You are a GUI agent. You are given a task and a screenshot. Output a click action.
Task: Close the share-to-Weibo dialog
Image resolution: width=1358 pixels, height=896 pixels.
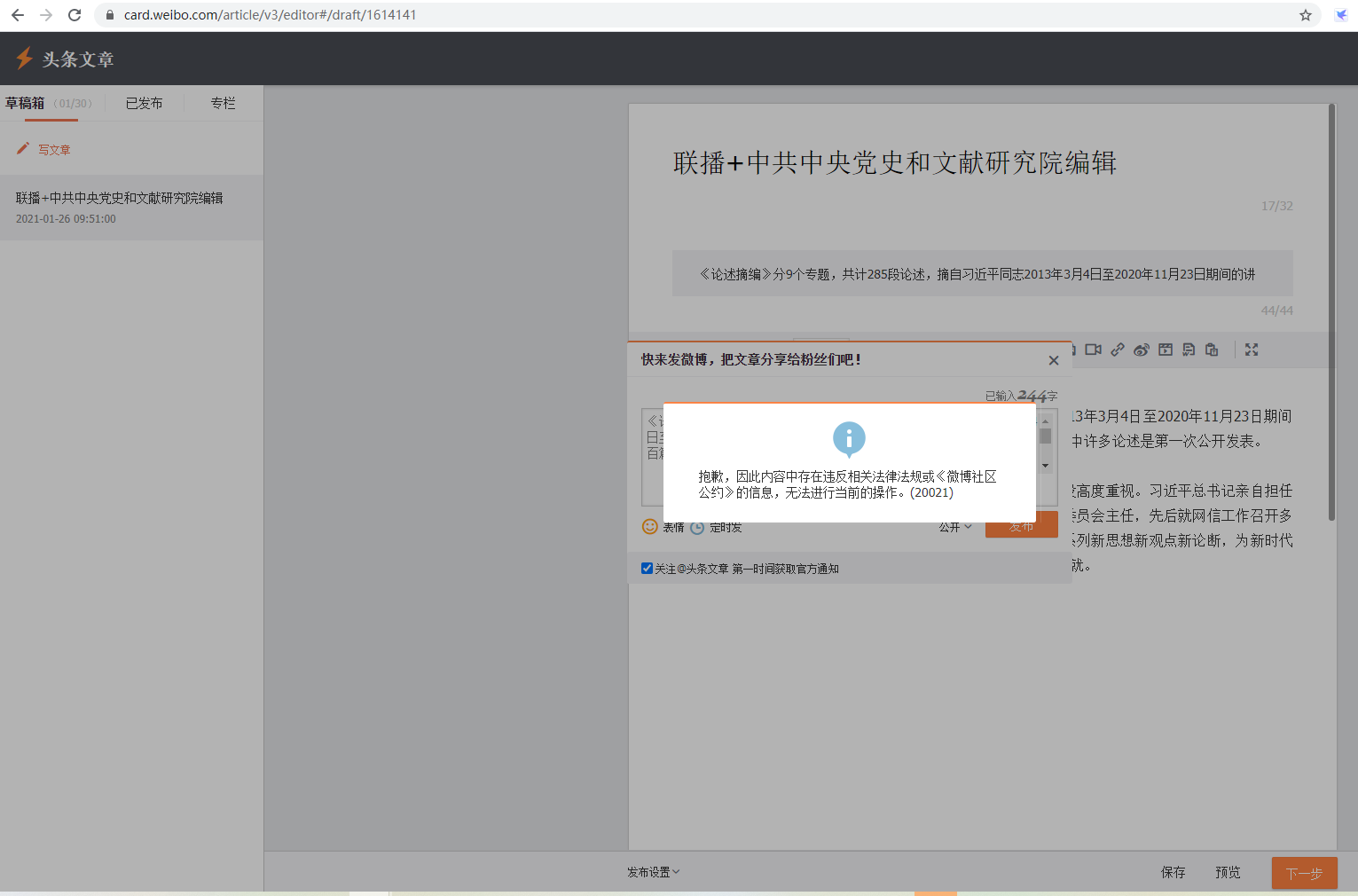click(1053, 360)
